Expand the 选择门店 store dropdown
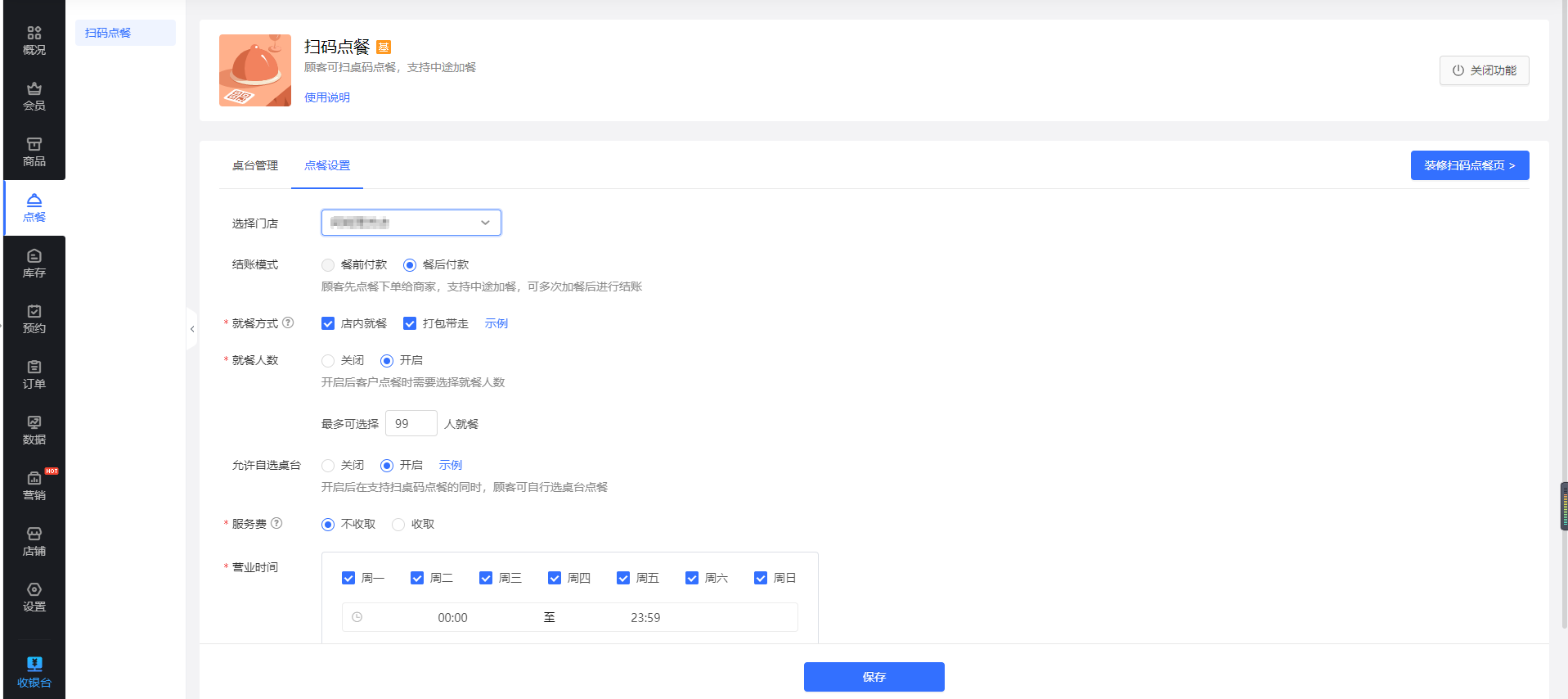 click(x=411, y=223)
